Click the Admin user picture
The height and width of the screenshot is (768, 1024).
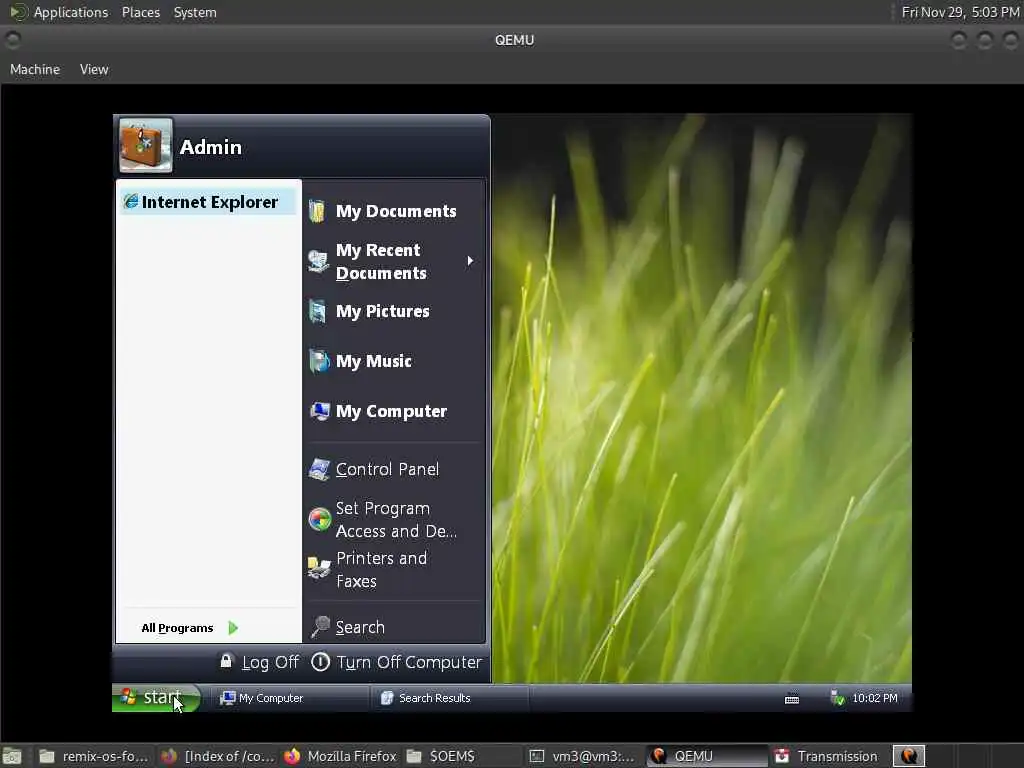click(x=146, y=145)
